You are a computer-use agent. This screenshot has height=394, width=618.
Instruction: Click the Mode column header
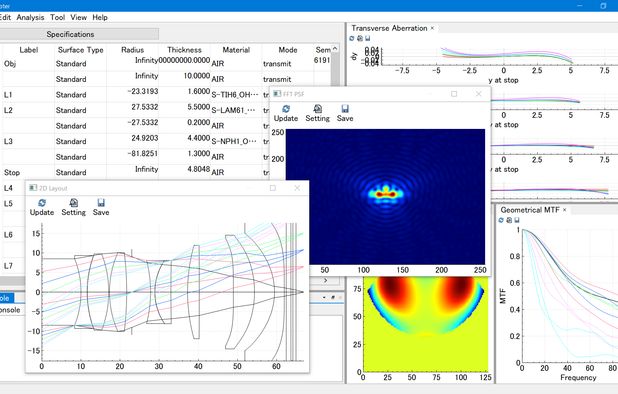[x=288, y=50]
